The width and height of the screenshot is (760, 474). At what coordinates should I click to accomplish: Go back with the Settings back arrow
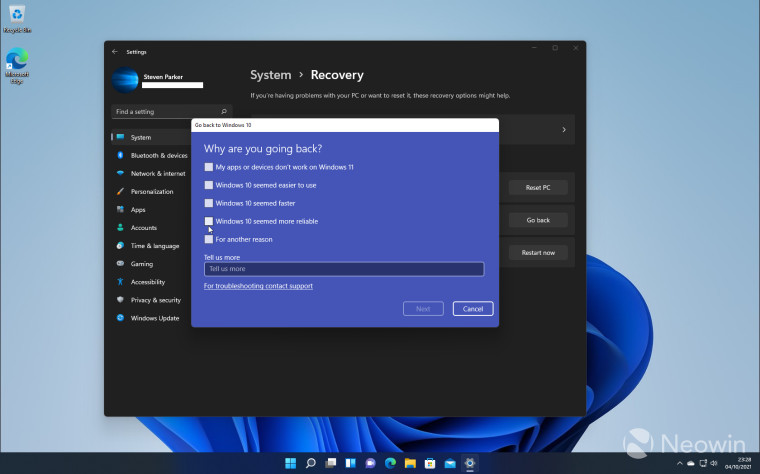(115, 51)
